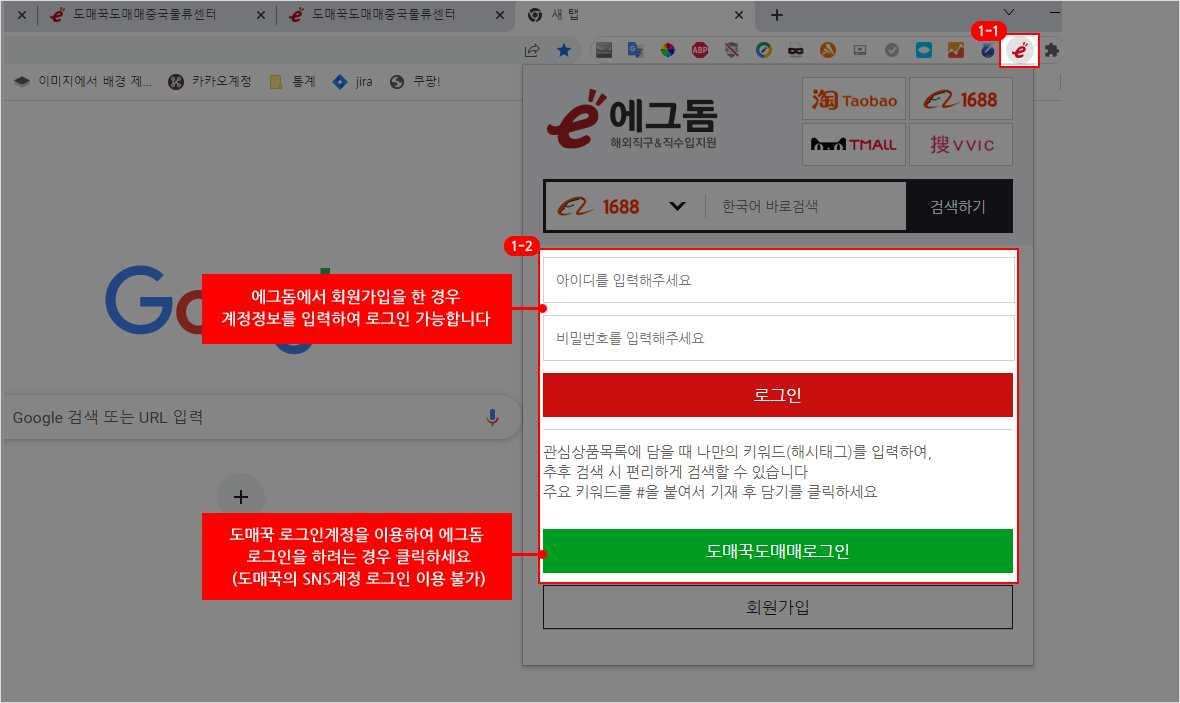Click the ABP ad blocker extension icon
Image resolution: width=1180 pixels, height=703 pixels.
701,50
